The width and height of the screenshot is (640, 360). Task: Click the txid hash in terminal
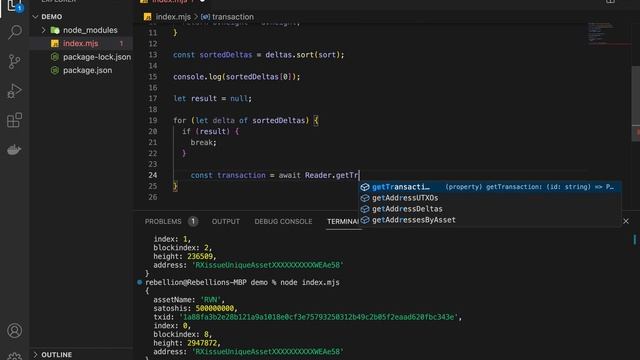(318, 317)
